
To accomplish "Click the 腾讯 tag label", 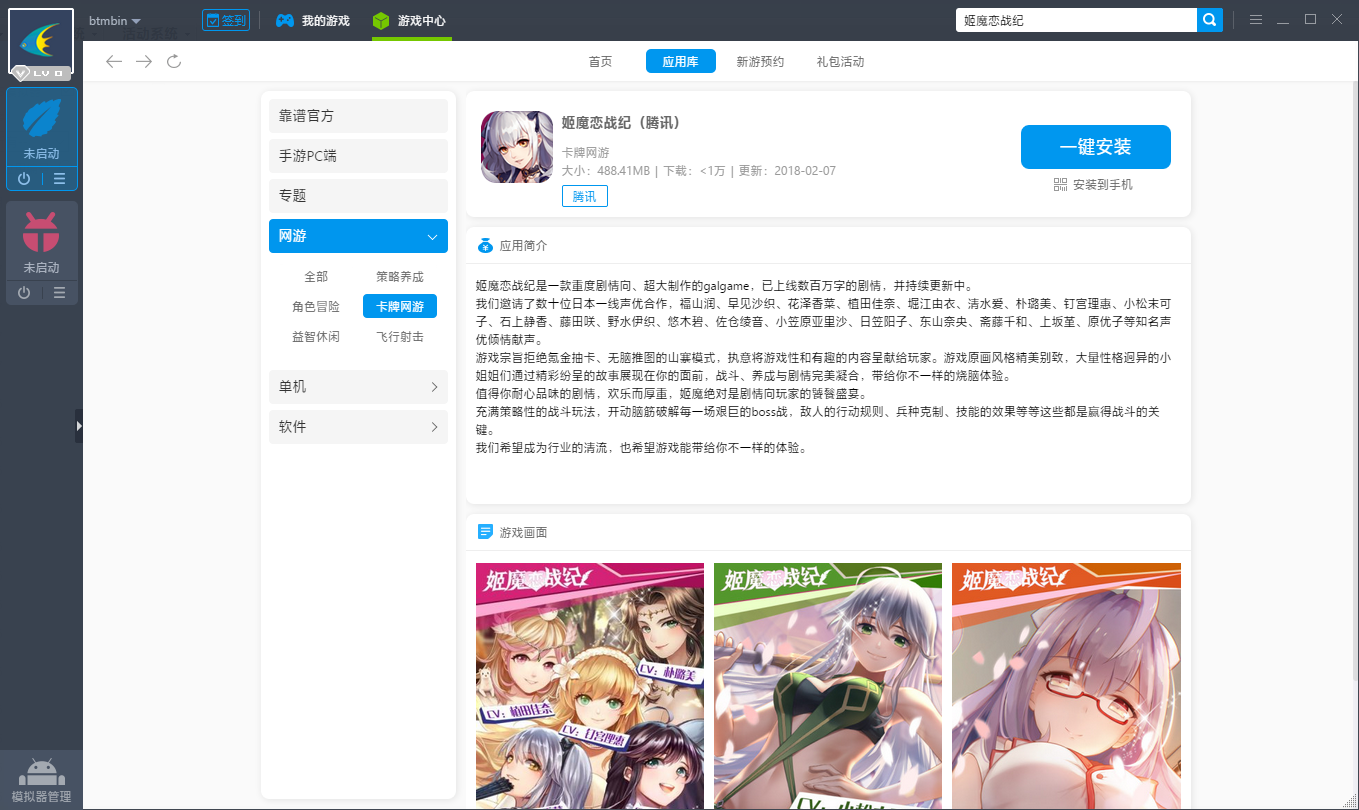I will (x=585, y=197).
